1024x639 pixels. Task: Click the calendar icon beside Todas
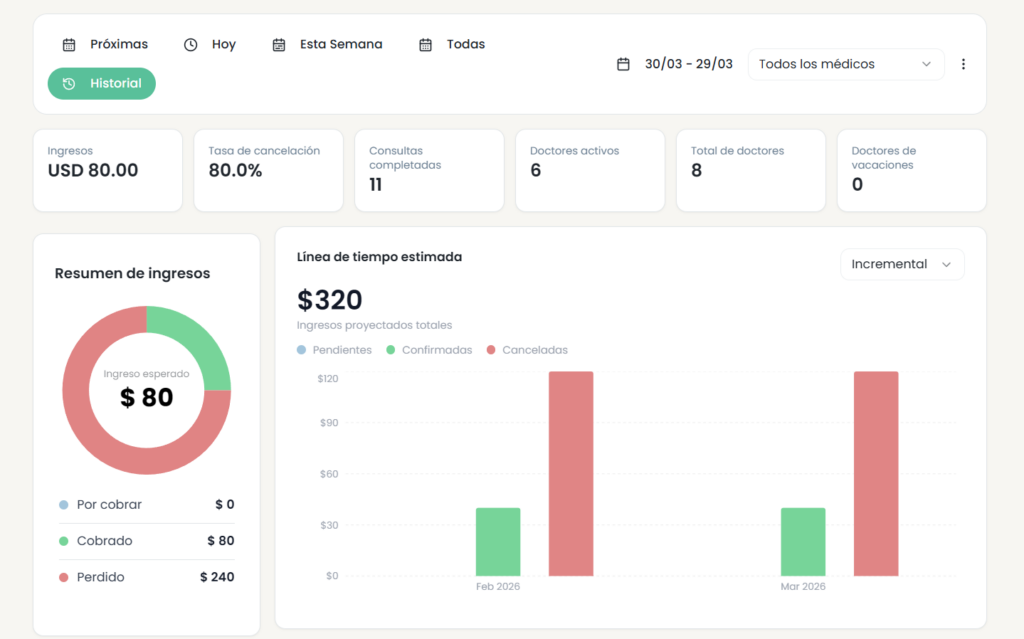click(x=425, y=45)
